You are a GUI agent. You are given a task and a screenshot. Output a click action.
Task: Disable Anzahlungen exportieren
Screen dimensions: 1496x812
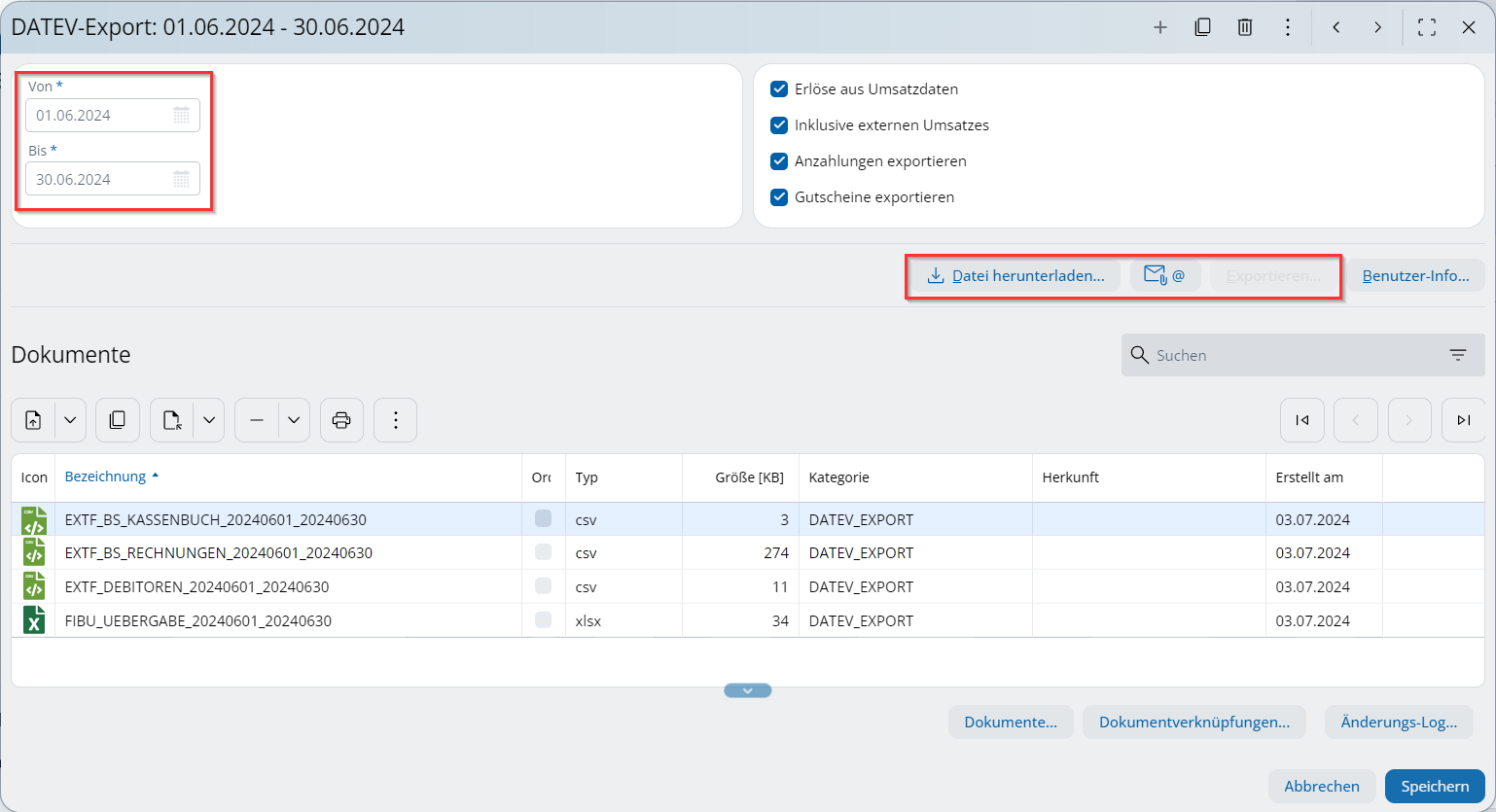779,161
